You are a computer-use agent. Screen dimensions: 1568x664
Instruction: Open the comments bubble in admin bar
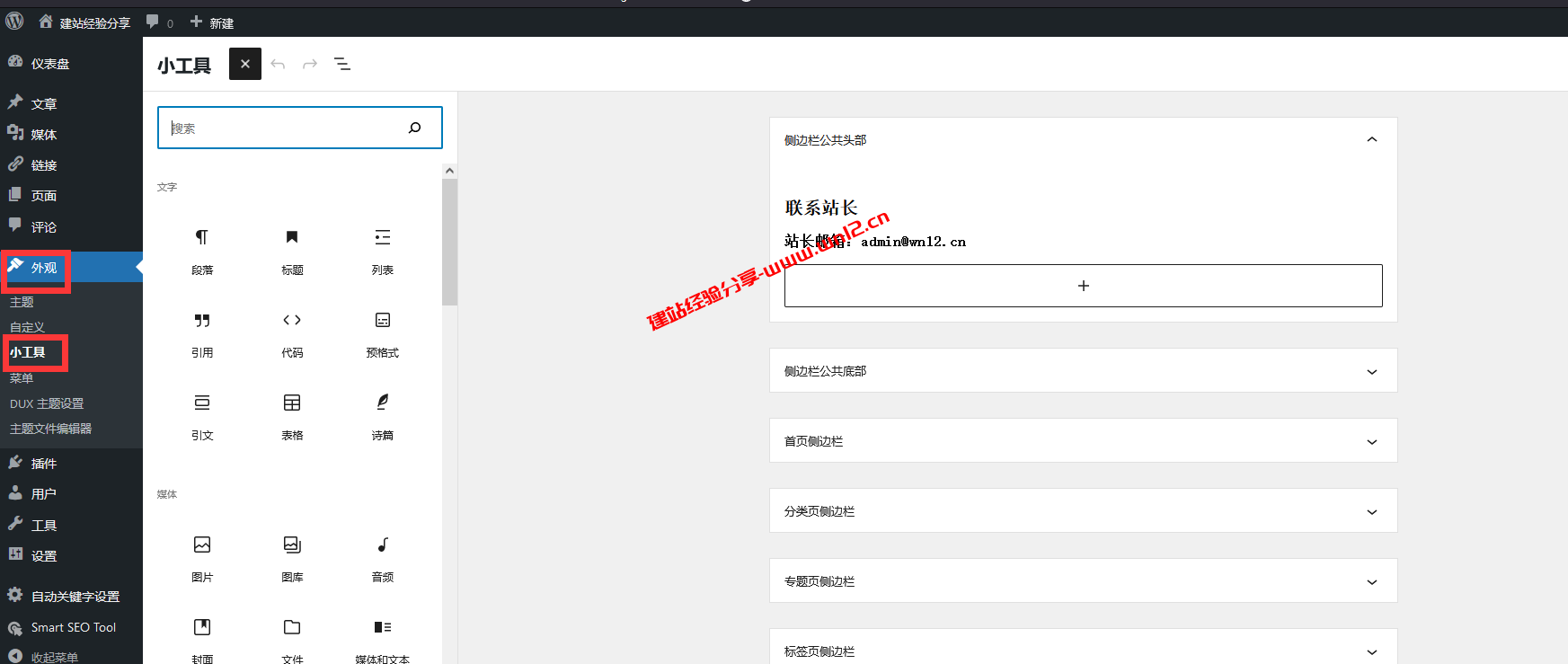pos(159,22)
